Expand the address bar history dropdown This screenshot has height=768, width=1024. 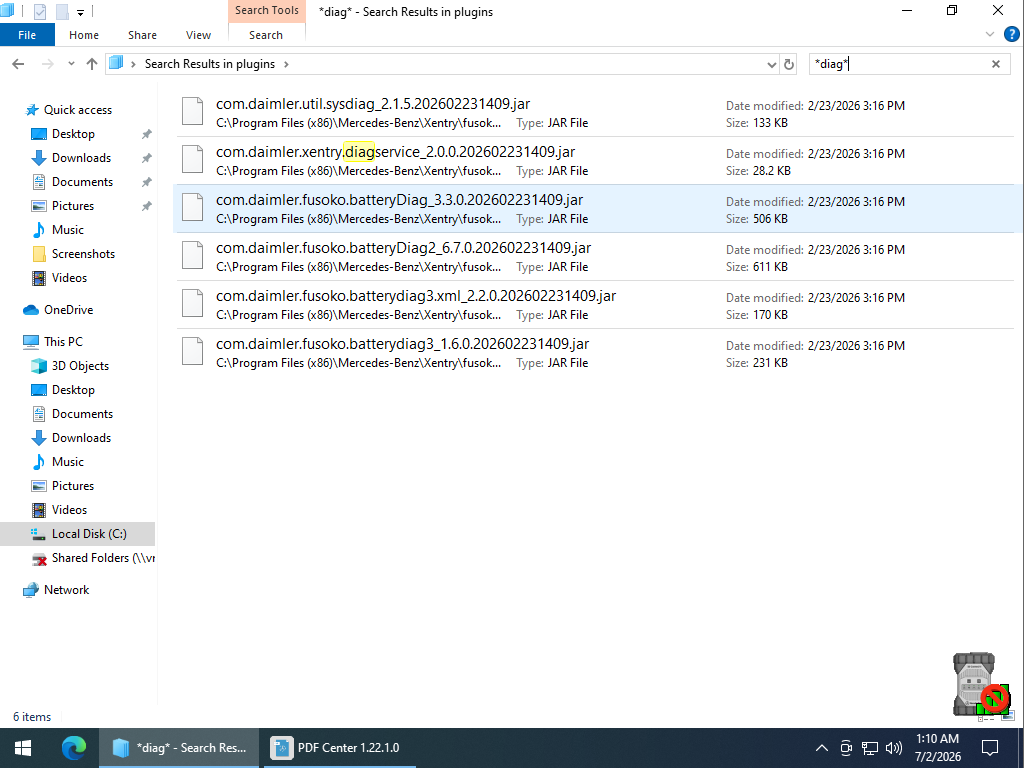tap(771, 64)
